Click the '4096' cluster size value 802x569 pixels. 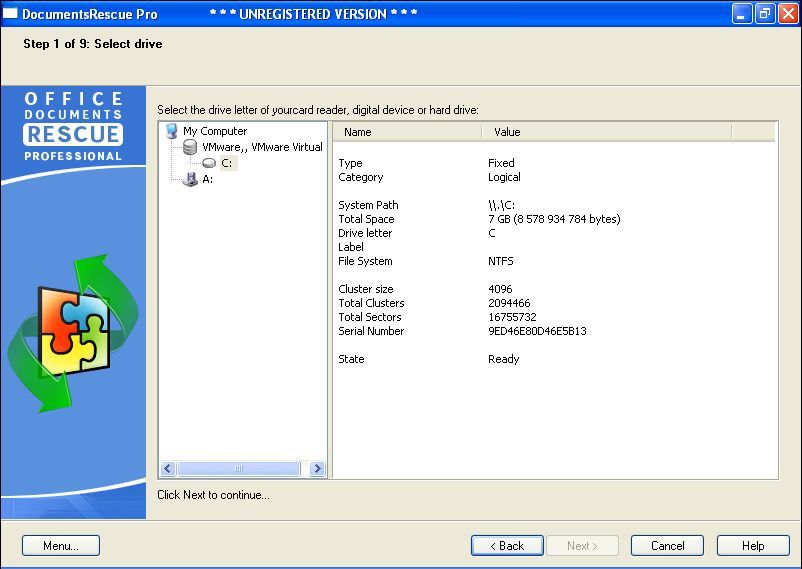[x=500, y=289]
